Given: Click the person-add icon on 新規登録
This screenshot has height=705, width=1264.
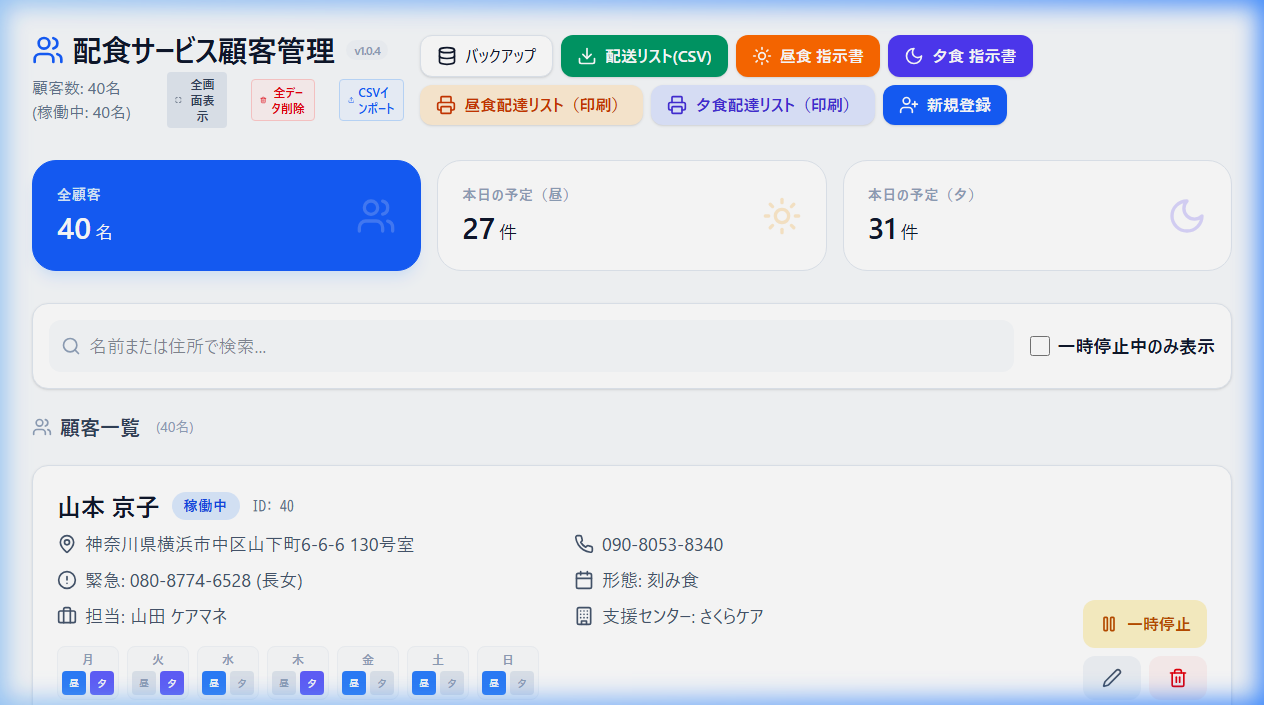Looking at the screenshot, I should point(906,104).
